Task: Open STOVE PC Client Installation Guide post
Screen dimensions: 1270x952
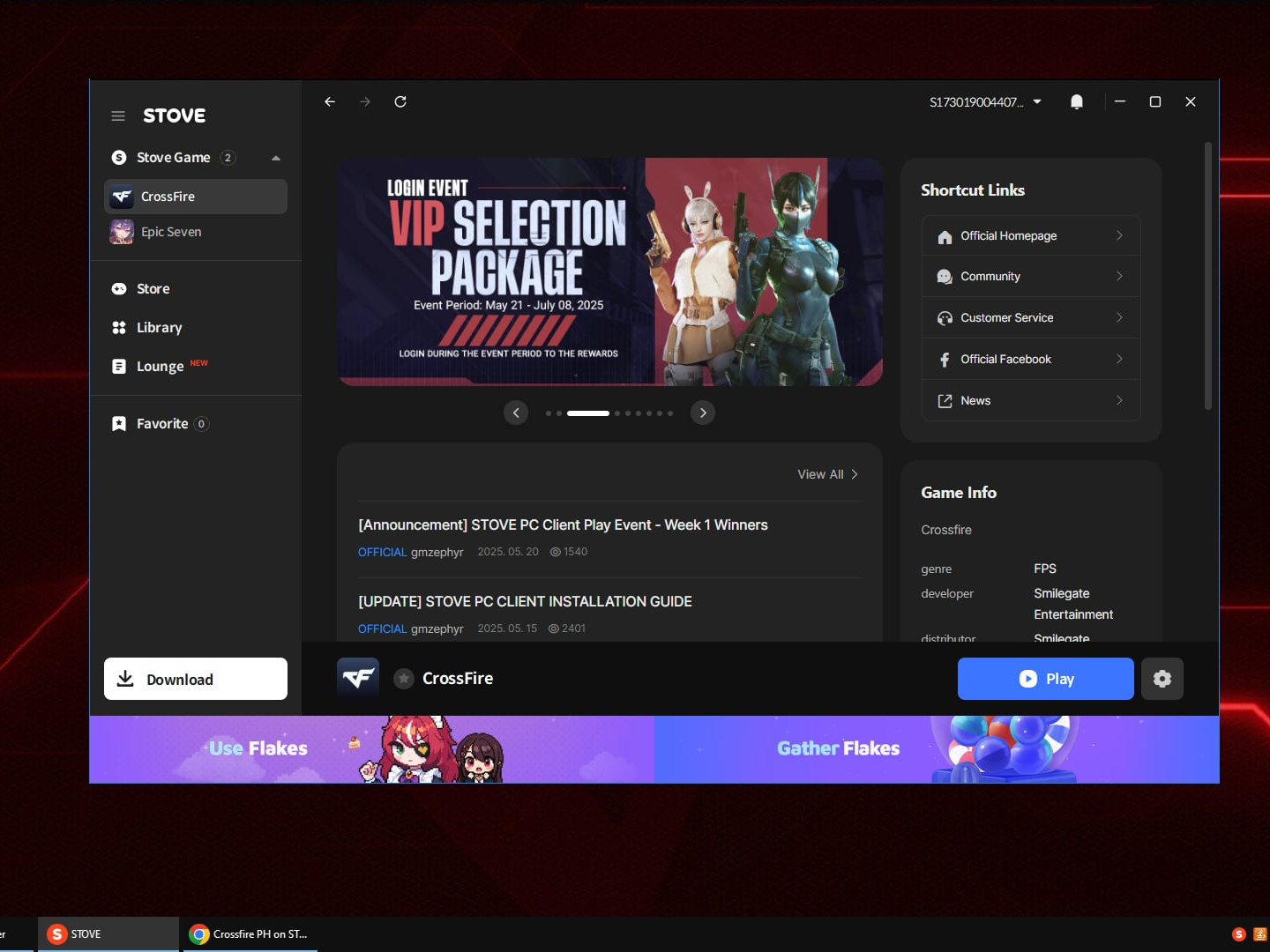Action: [x=525, y=601]
